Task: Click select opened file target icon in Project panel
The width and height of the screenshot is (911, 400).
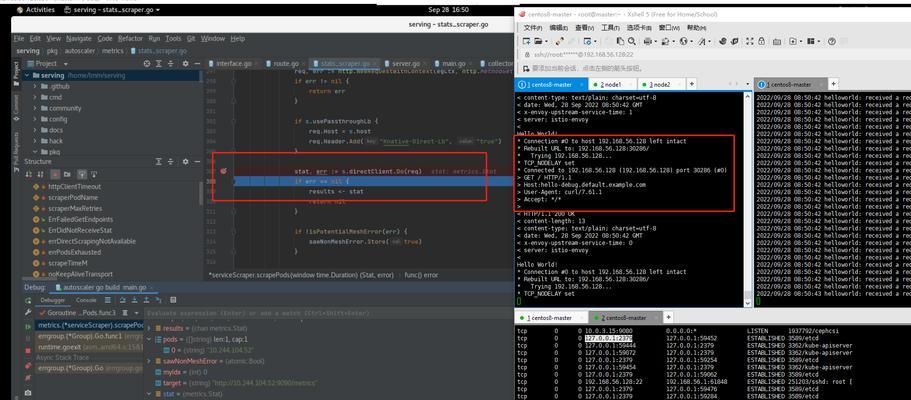Action: pyautogui.click(x=147, y=63)
